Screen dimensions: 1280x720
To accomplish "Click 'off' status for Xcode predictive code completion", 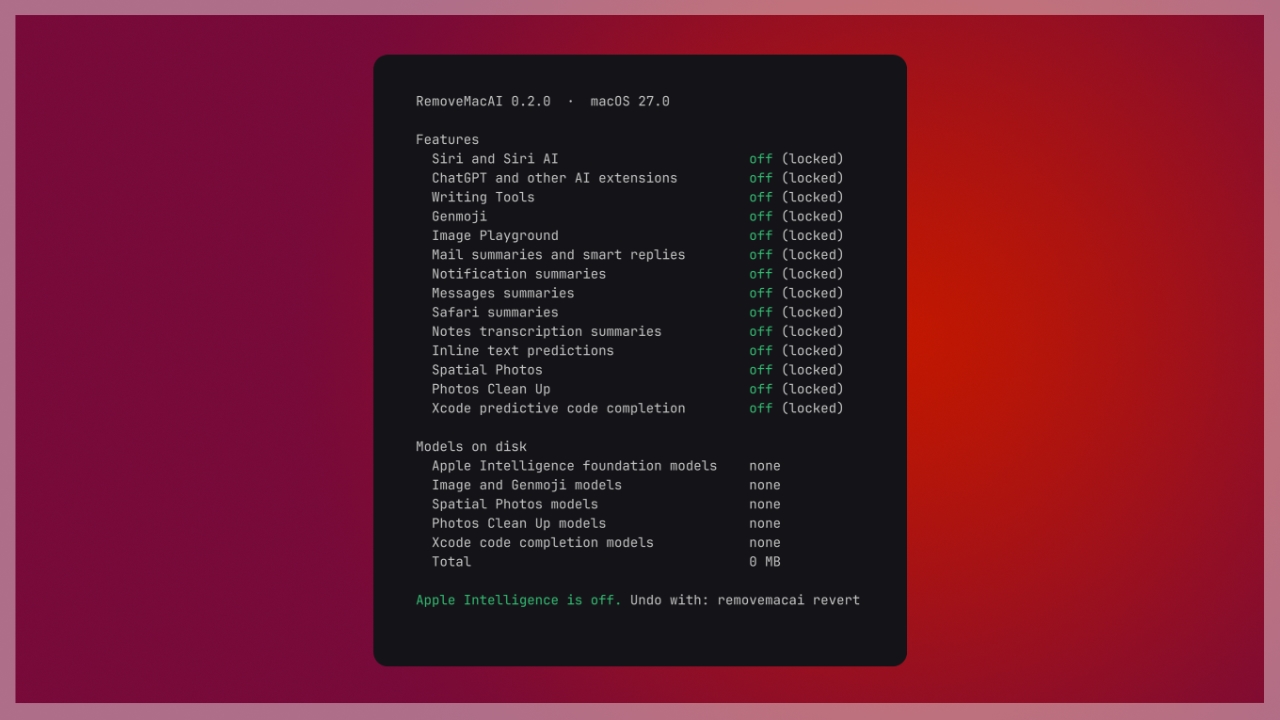I will tap(761, 408).
